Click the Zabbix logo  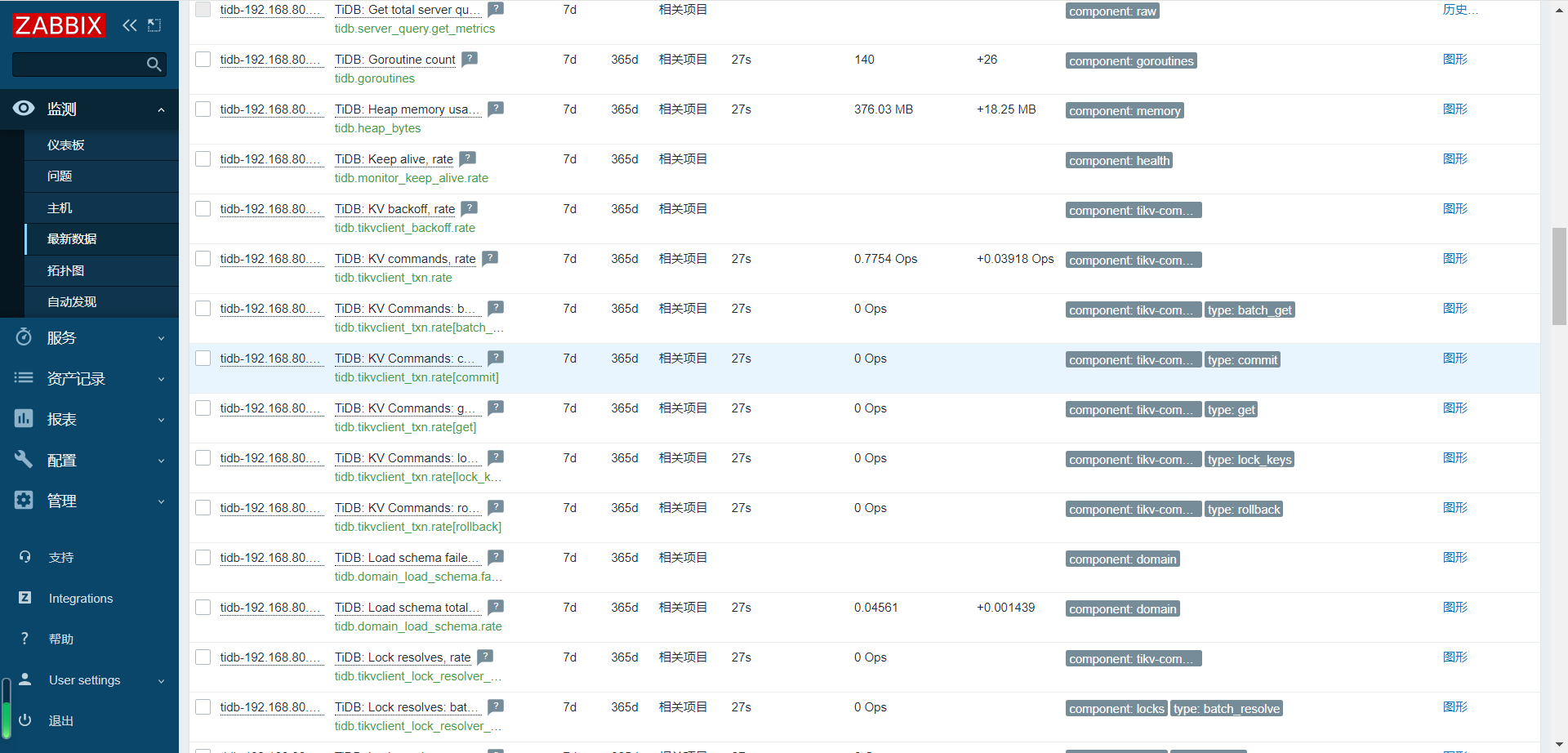click(x=59, y=25)
